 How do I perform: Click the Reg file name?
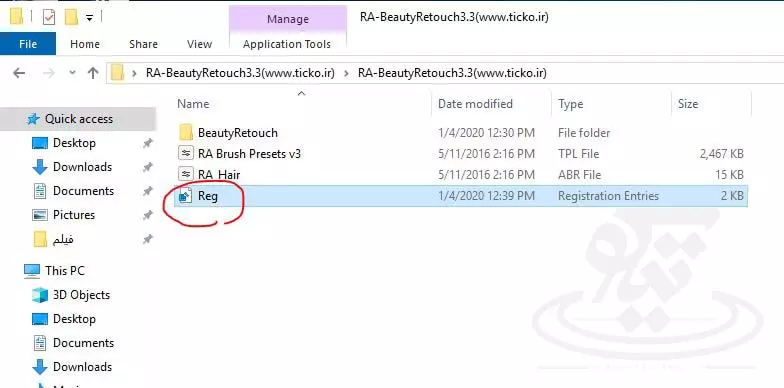[208, 196]
